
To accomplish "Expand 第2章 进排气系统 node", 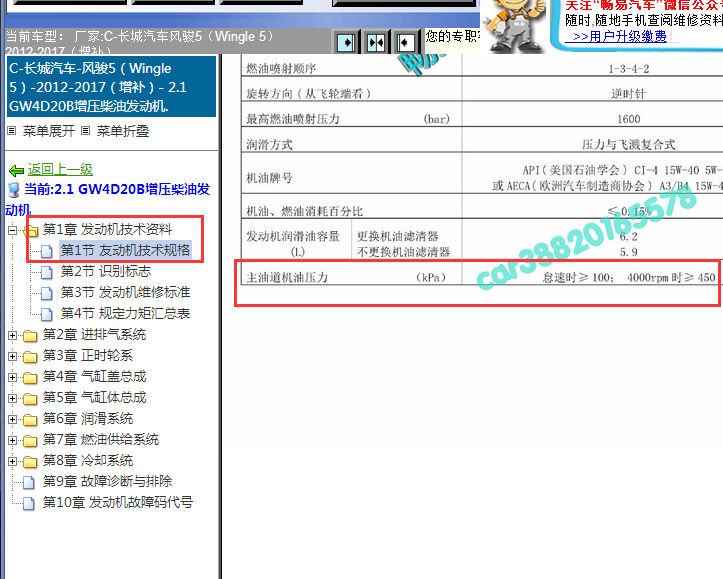I will click(x=12, y=335).
